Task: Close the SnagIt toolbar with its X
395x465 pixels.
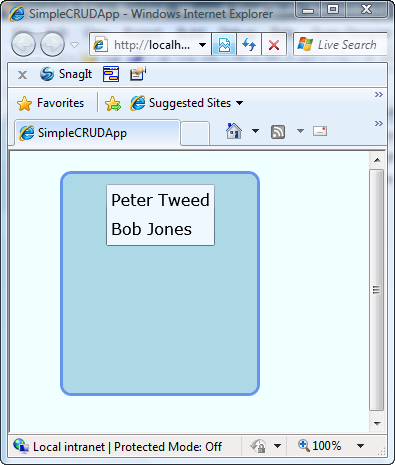Action: [22, 75]
